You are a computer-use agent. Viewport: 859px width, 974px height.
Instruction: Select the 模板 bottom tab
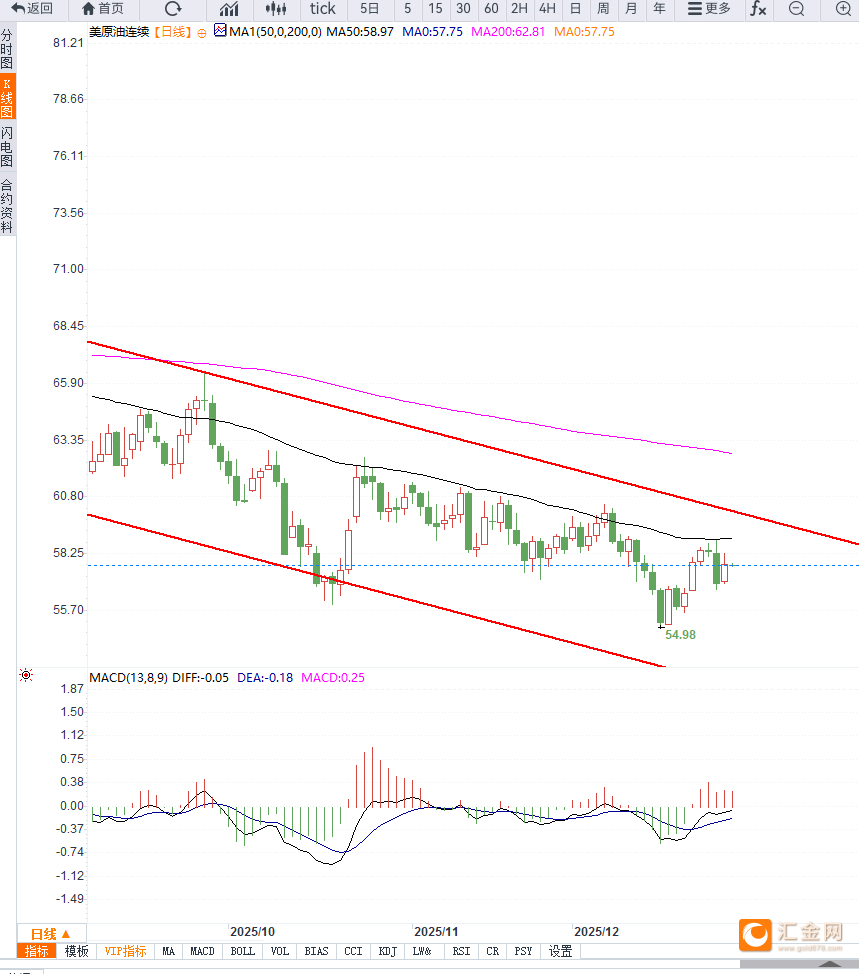point(76,951)
